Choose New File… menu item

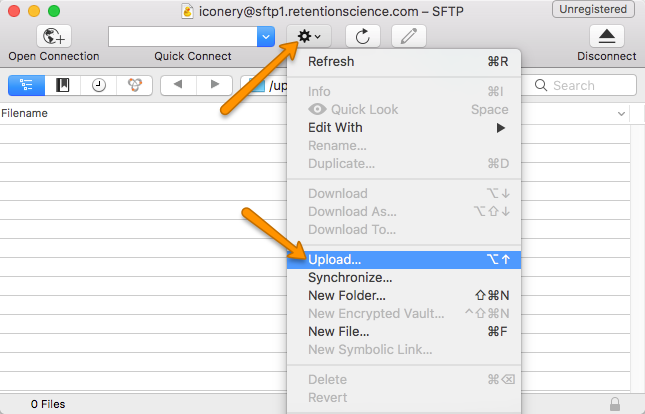click(404, 332)
